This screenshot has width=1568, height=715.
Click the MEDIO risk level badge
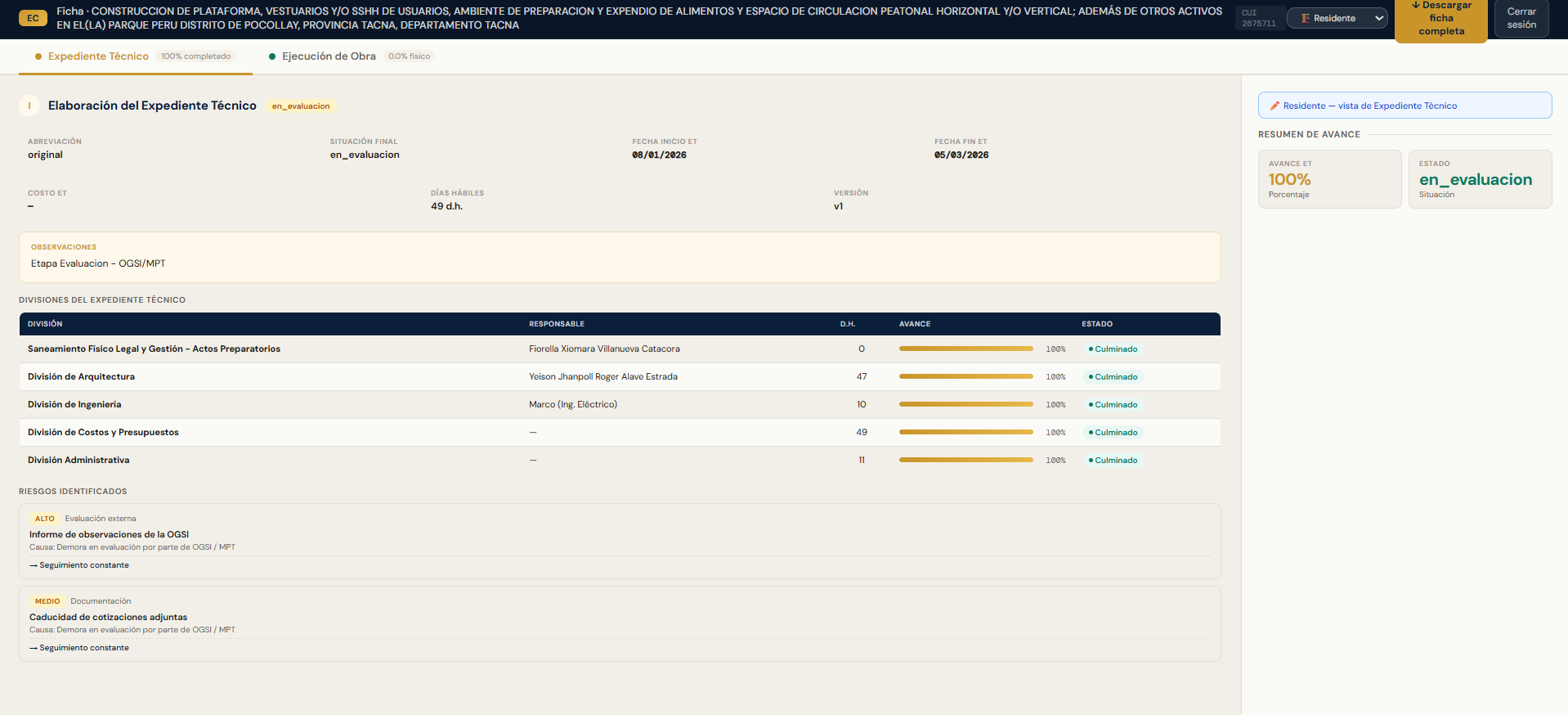47,601
